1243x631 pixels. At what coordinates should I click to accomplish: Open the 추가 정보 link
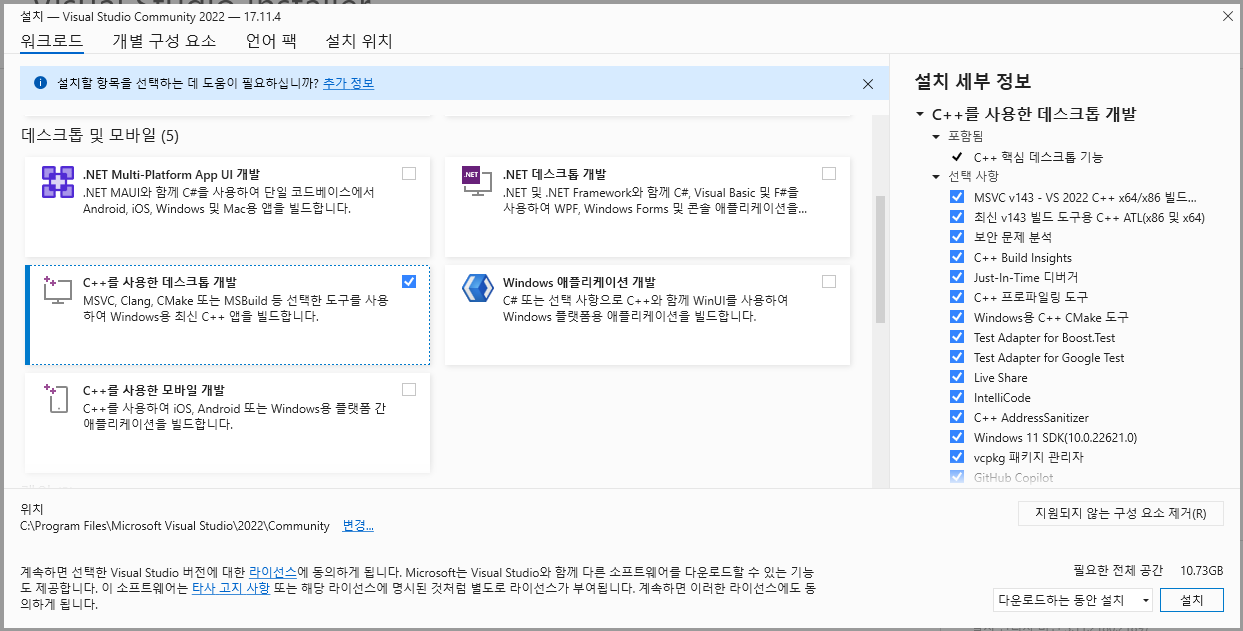pos(348,83)
